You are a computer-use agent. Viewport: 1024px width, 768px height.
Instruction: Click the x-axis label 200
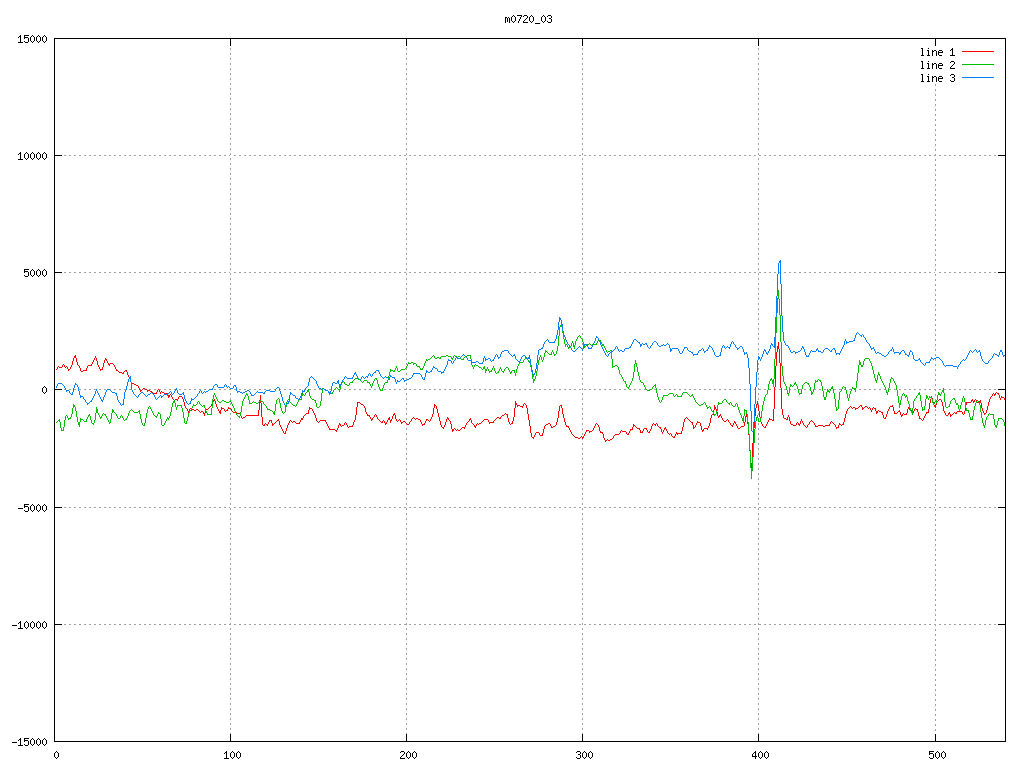click(408, 756)
